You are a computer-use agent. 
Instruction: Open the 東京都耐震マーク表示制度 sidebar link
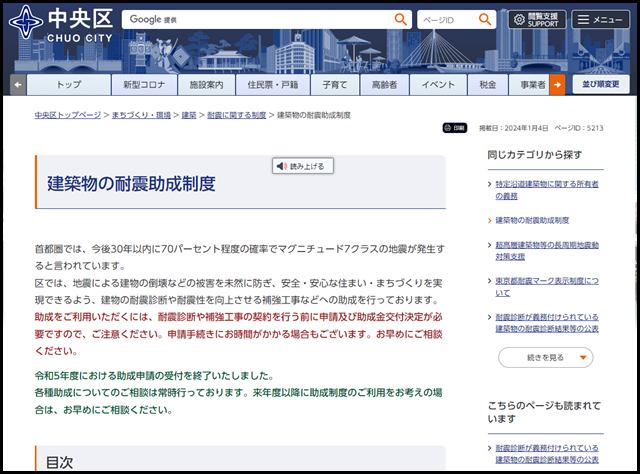(546, 281)
